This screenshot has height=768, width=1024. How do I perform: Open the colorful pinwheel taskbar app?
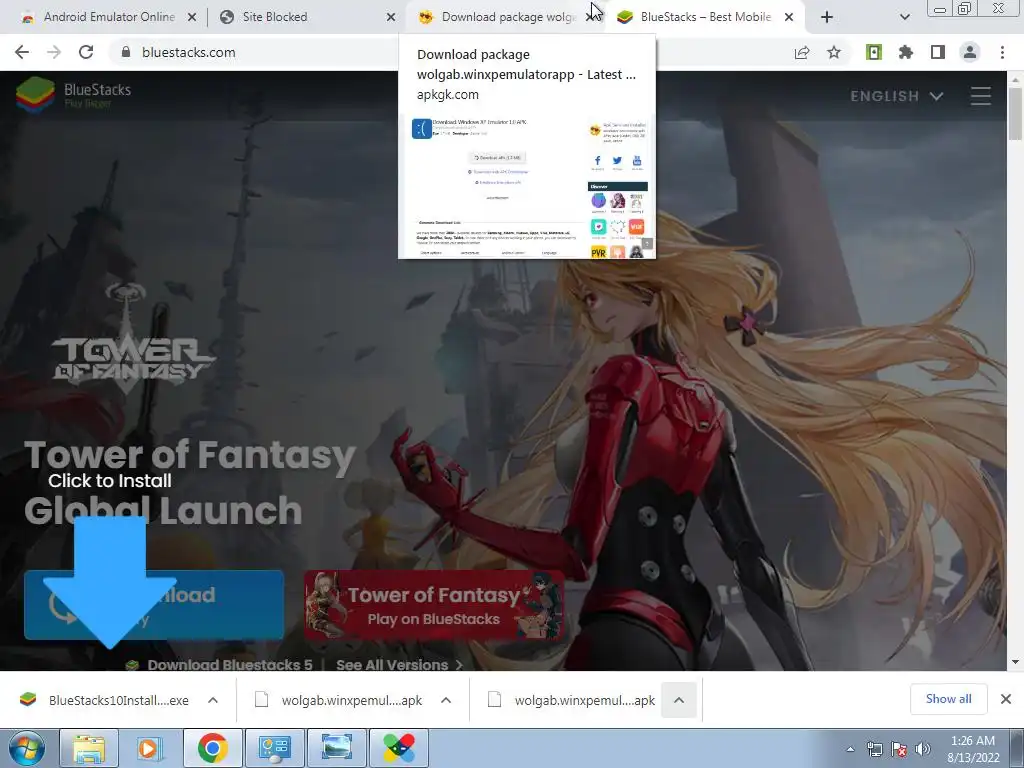click(x=398, y=748)
